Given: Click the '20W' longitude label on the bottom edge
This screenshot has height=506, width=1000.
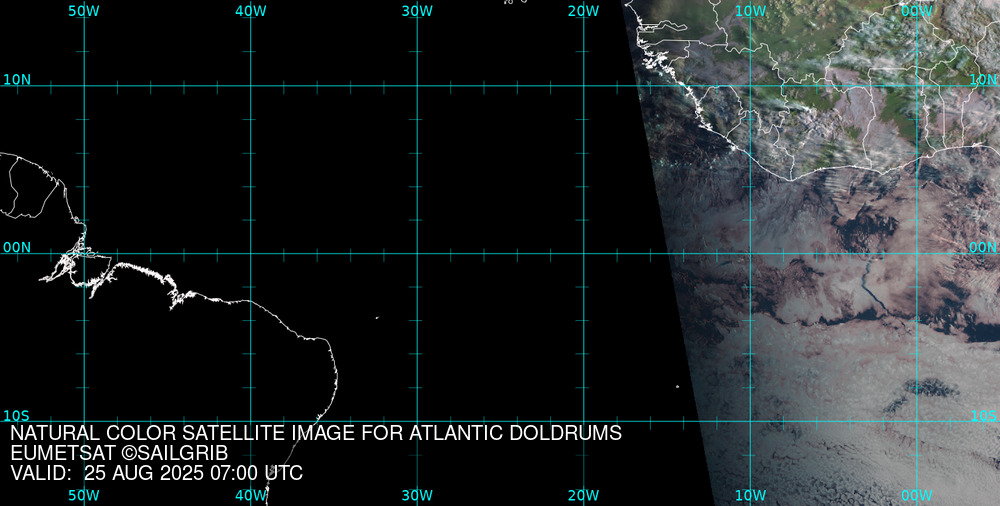Looking at the screenshot, I should 584,496.
